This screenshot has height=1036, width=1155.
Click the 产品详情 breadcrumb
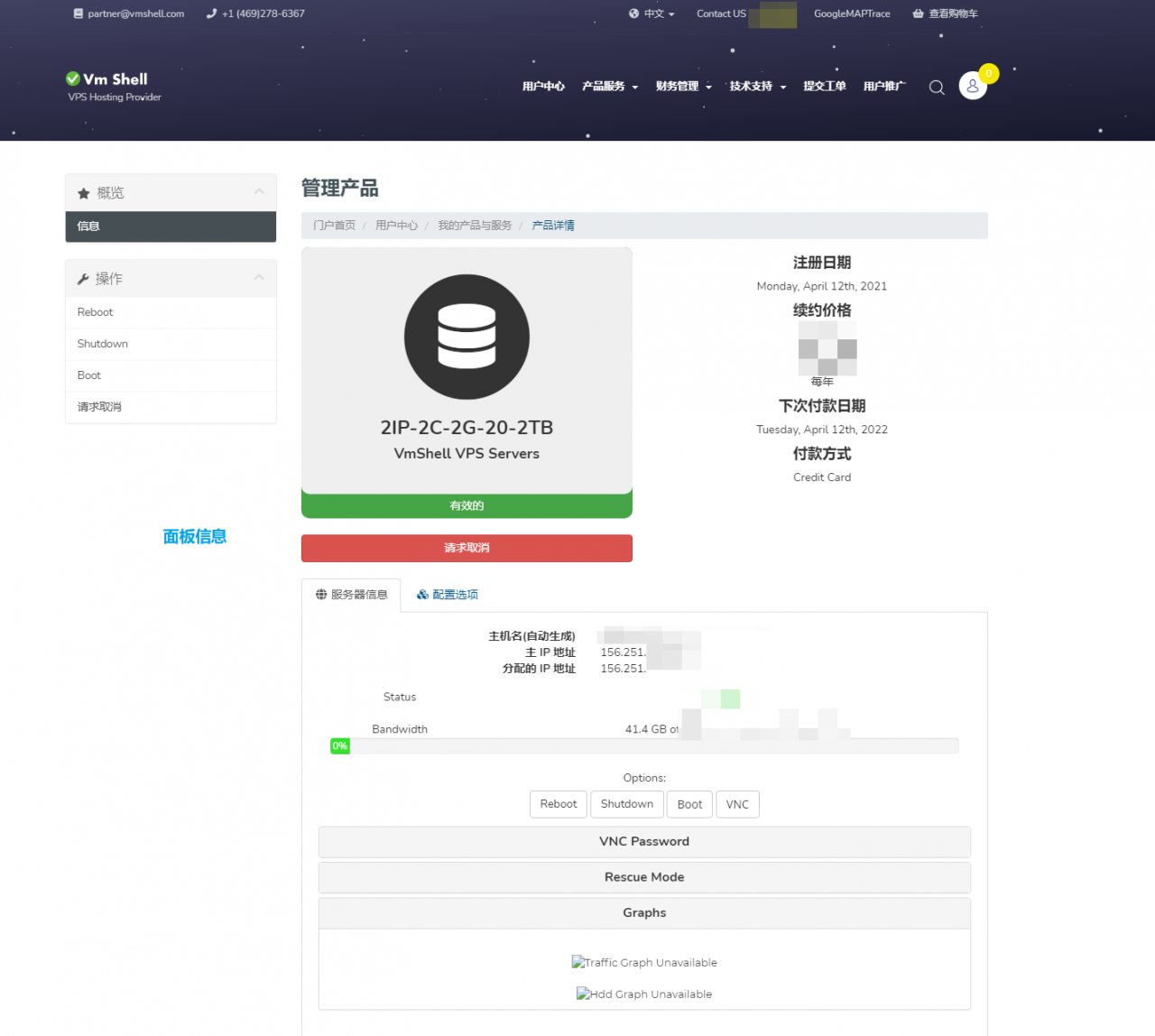[553, 226]
